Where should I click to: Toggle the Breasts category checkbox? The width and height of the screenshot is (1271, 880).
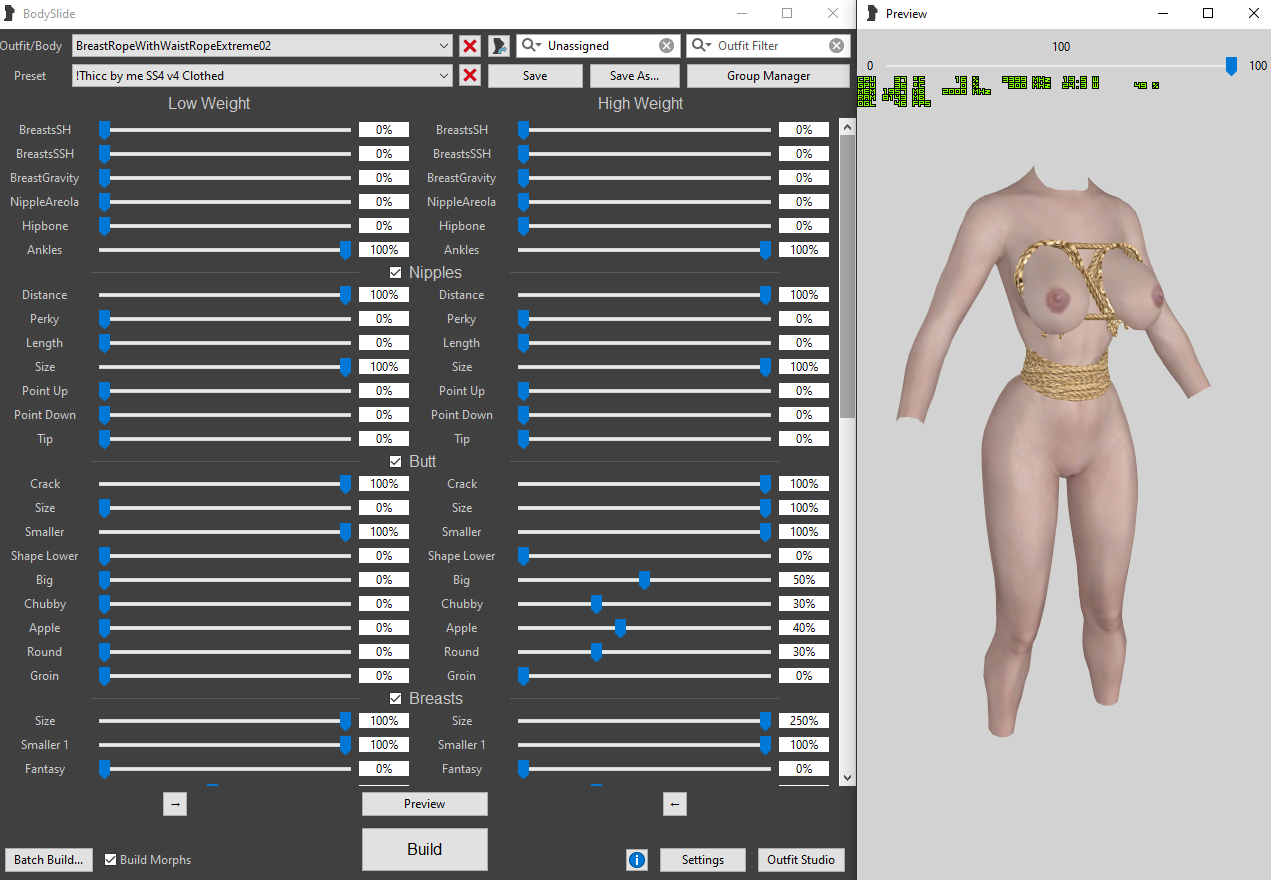[x=396, y=699]
